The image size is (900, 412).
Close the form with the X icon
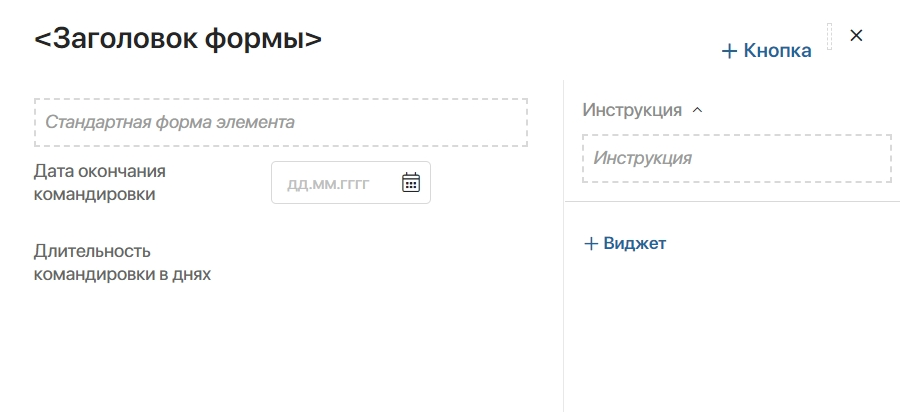pyautogui.click(x=856, y=35)
